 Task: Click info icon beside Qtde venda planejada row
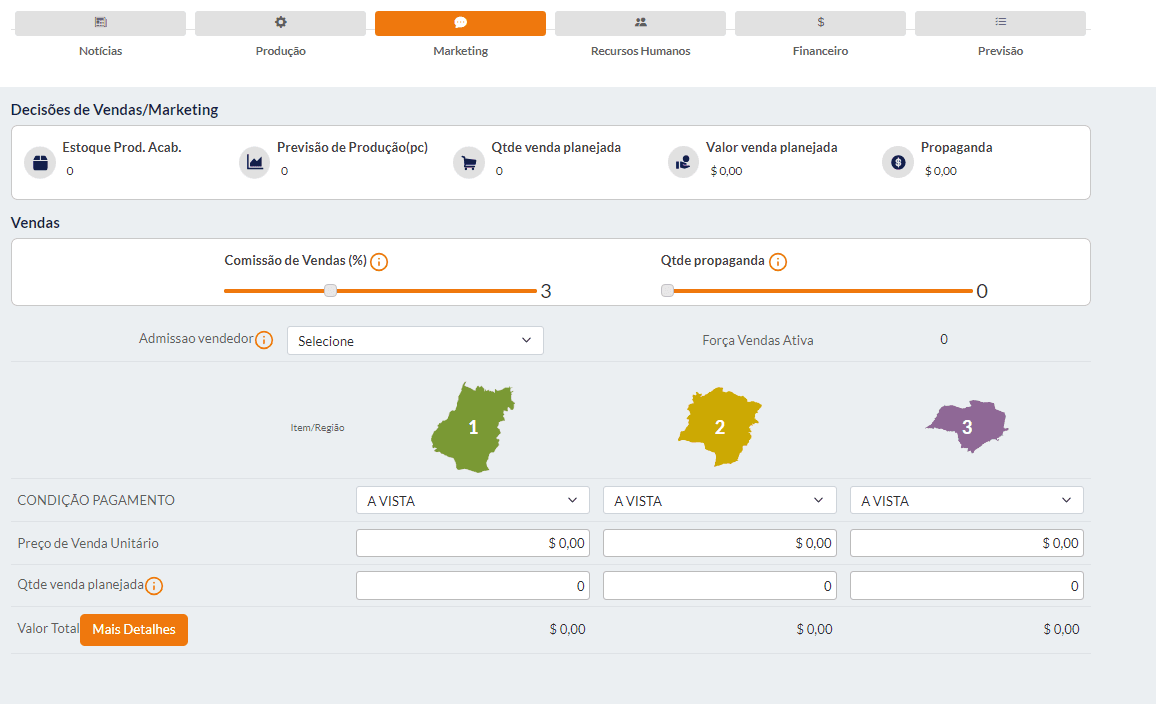click(x=154, y=586)
